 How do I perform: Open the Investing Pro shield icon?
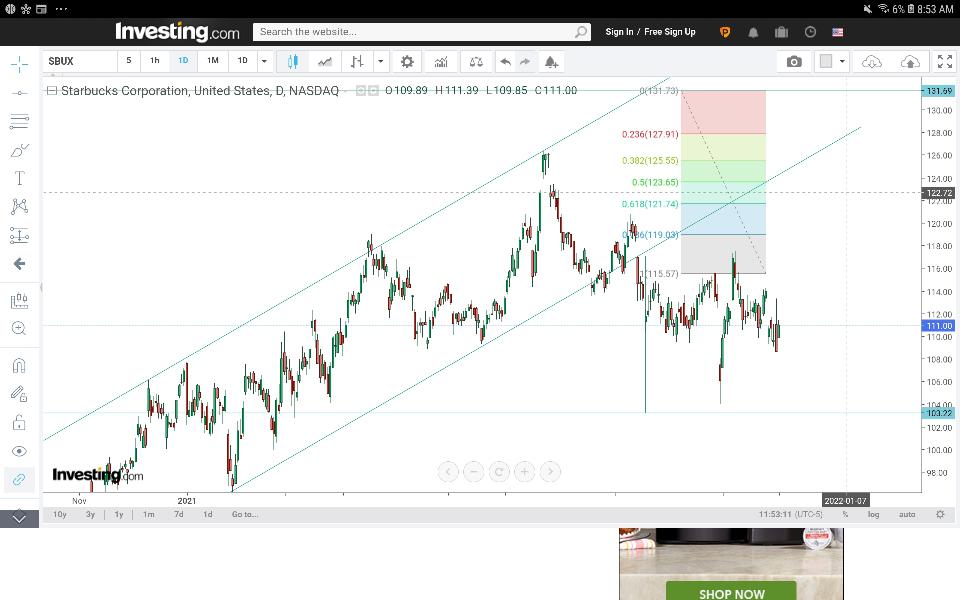coord(725,32)
